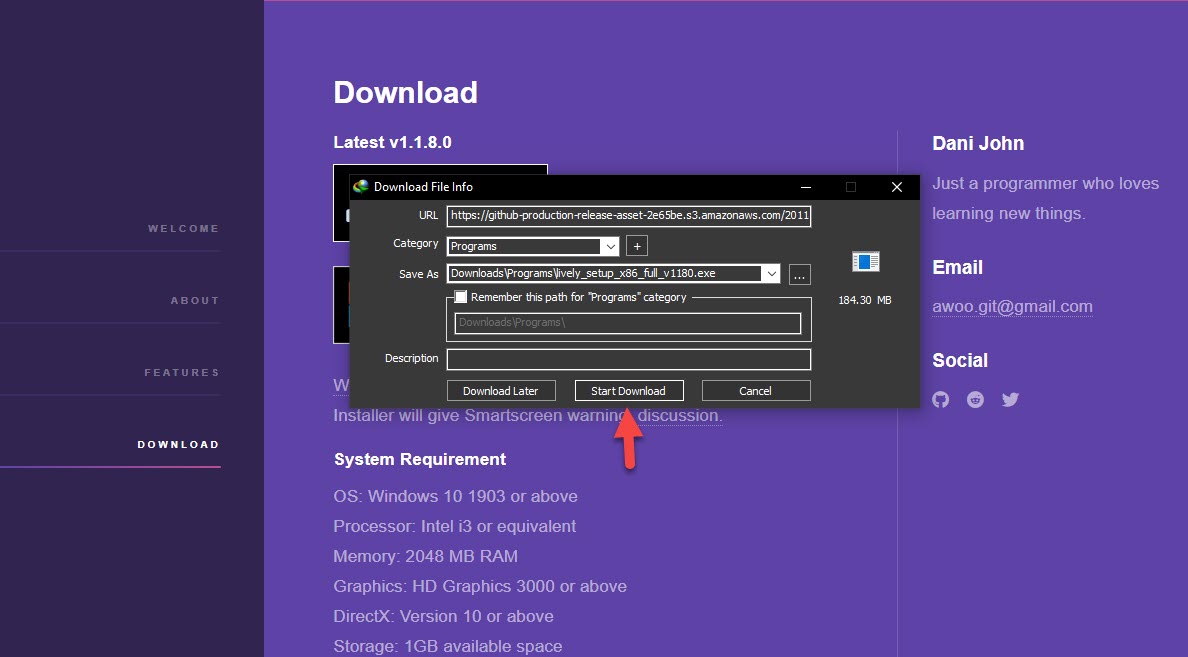This screenshot has width=1188, height=657.
Task: Click the browse ellipsis button beside Save As
Action: tap(799, 274)
